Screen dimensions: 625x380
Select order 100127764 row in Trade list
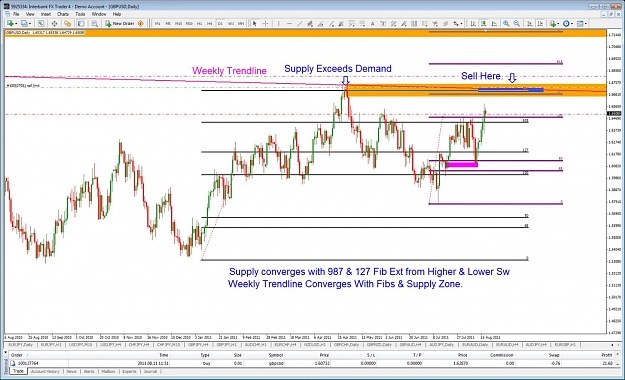311,363
